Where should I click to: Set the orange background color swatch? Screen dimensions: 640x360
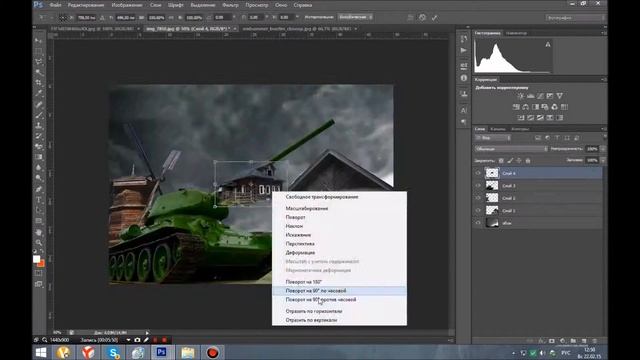(x=41, y=264)
